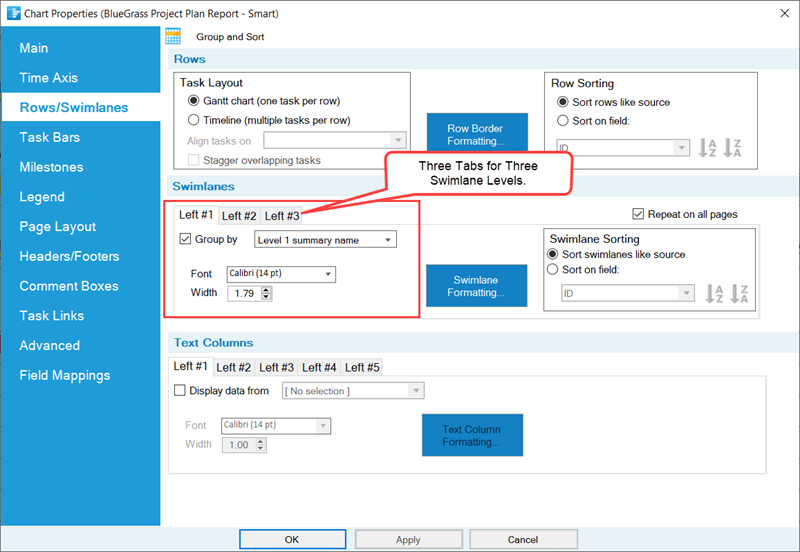
Task: Switch to Swimlanes Left #1 tab
Action: (196, 215)
